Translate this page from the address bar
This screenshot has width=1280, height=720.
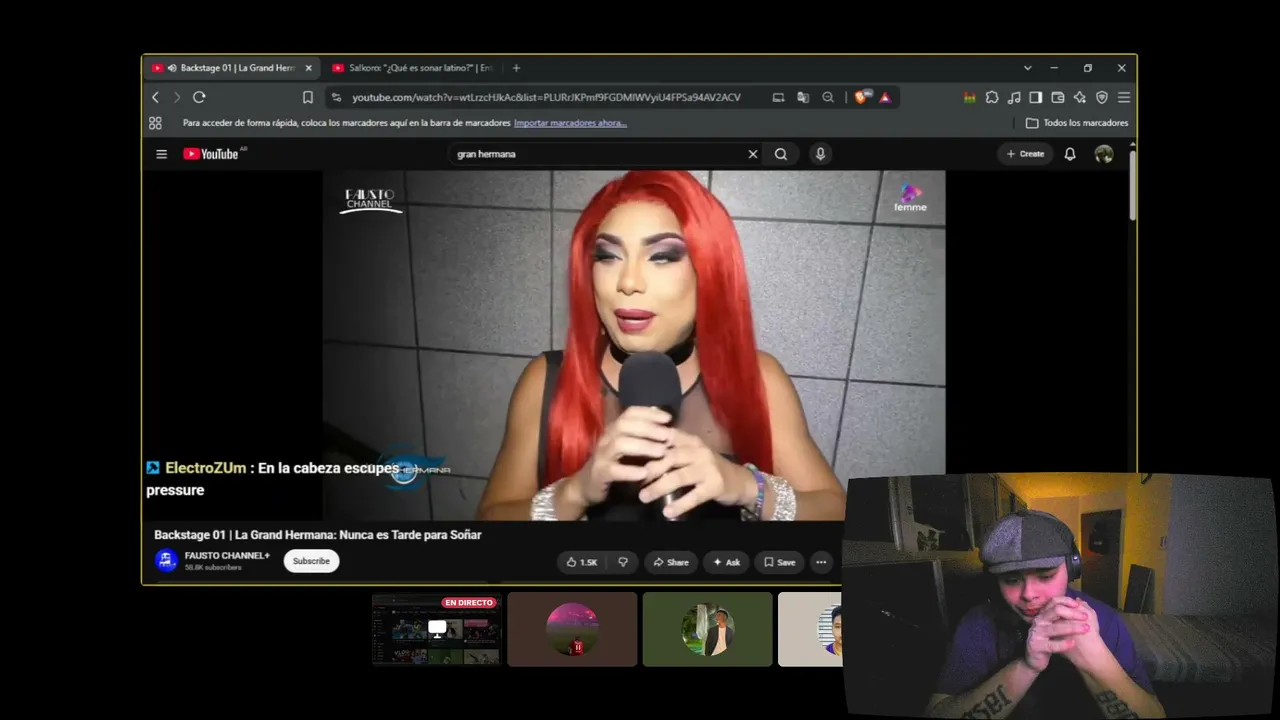(x=803, y=97)
